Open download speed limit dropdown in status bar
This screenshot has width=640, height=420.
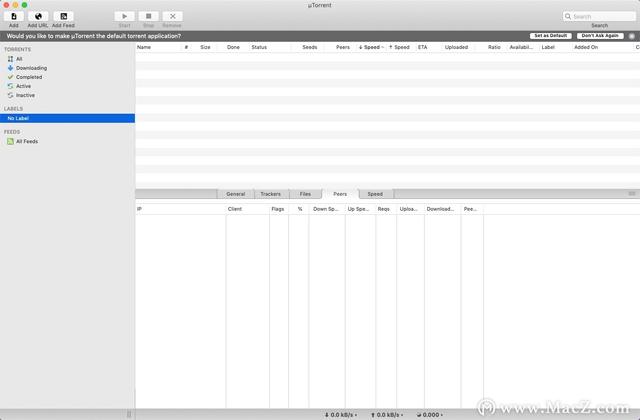(x=340, y=415)
